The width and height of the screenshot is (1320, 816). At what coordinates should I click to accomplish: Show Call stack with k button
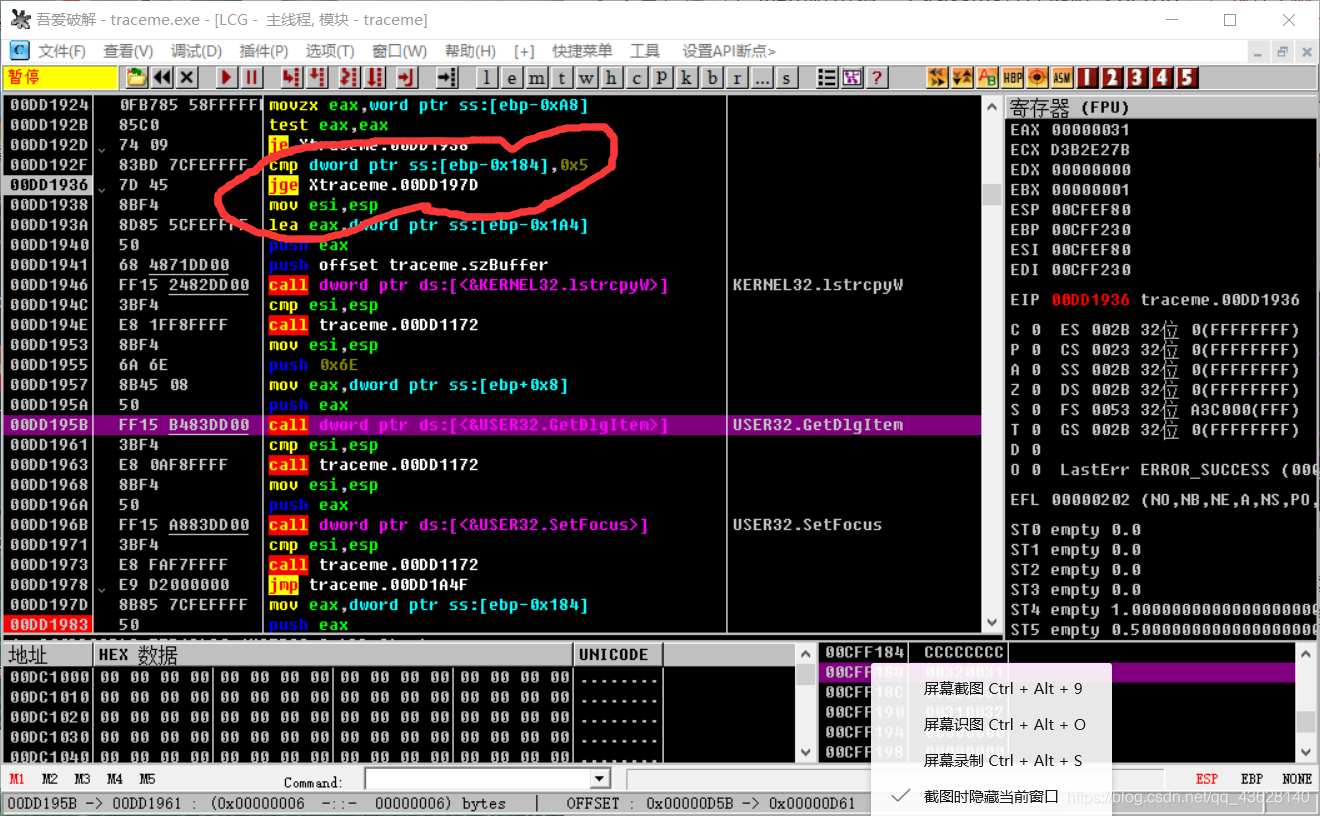point(686,77)
